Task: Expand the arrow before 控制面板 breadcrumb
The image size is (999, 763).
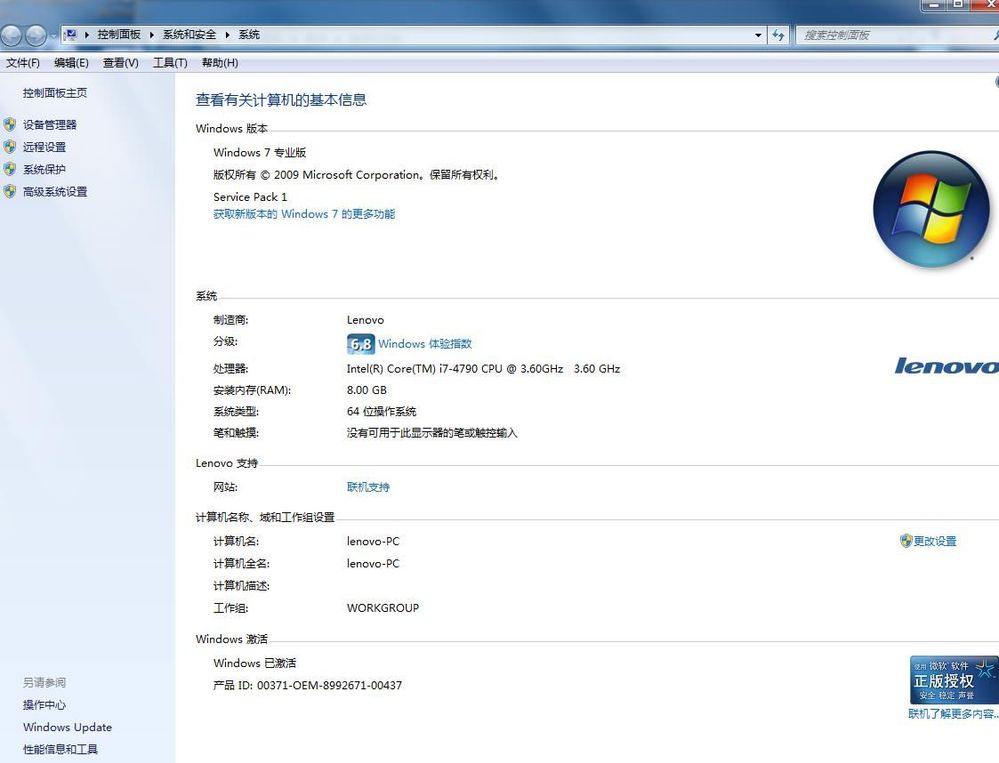Action: pos(87,35)
